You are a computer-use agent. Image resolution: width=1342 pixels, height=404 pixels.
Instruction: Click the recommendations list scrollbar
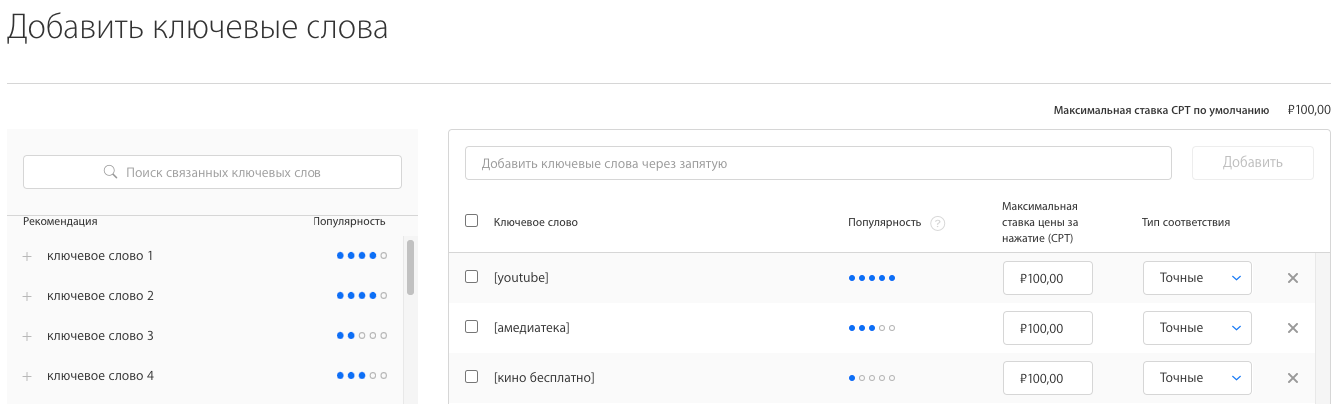point(410,267)
